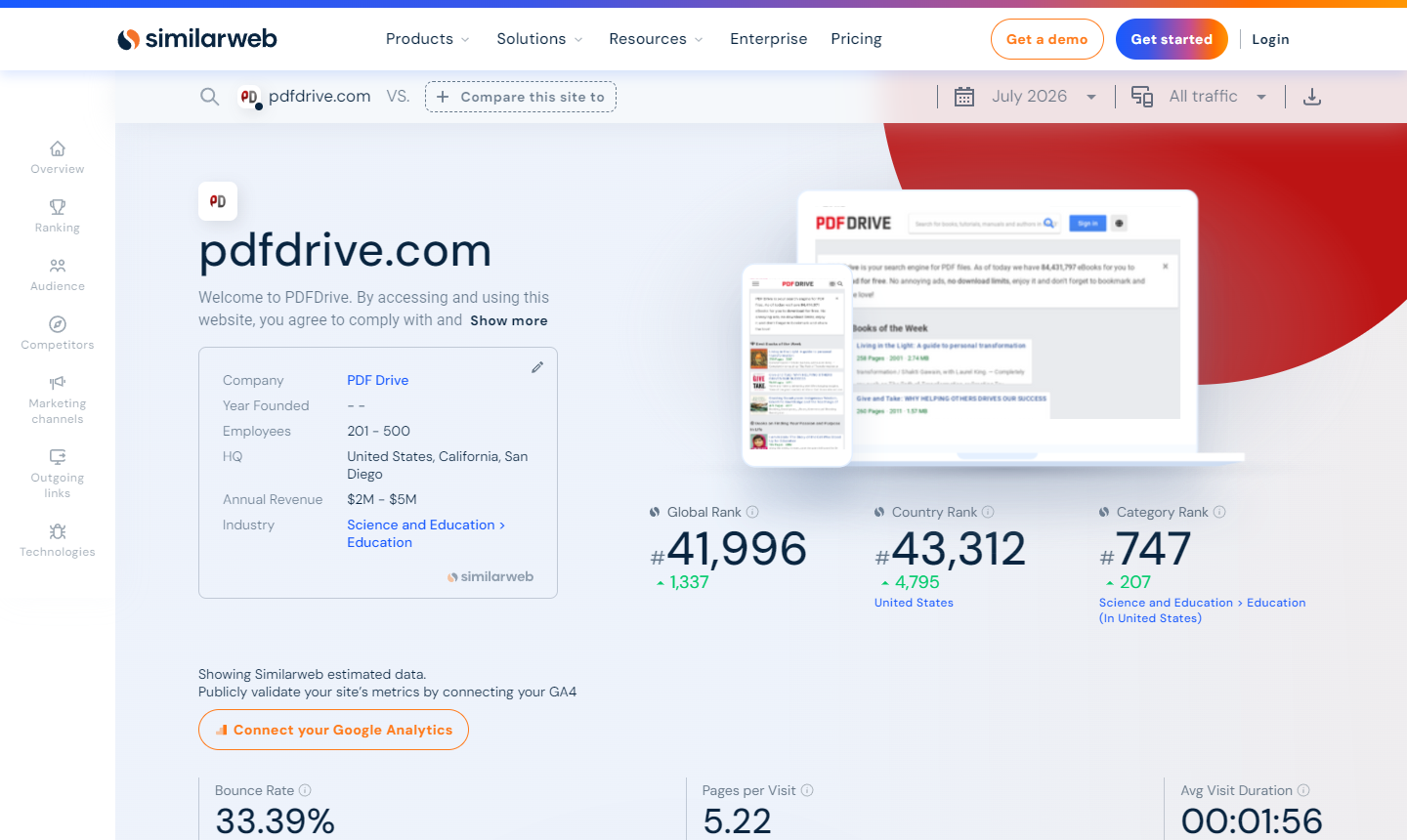Show Category Rank info tooltip icon
Screen dimensions: 1407x840
[x=1219, y=512]
